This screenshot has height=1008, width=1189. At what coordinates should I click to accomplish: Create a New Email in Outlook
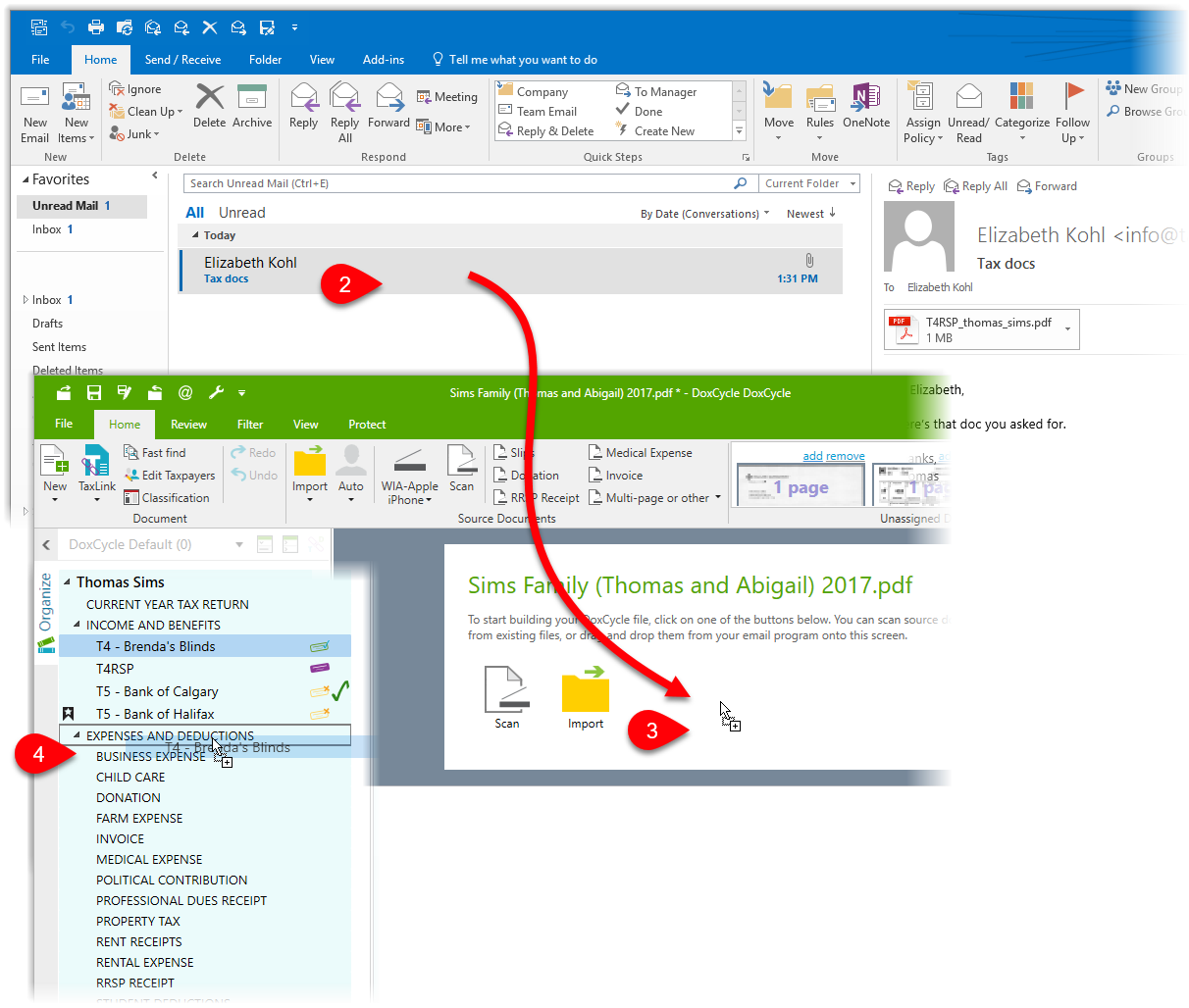coord(34,113)
